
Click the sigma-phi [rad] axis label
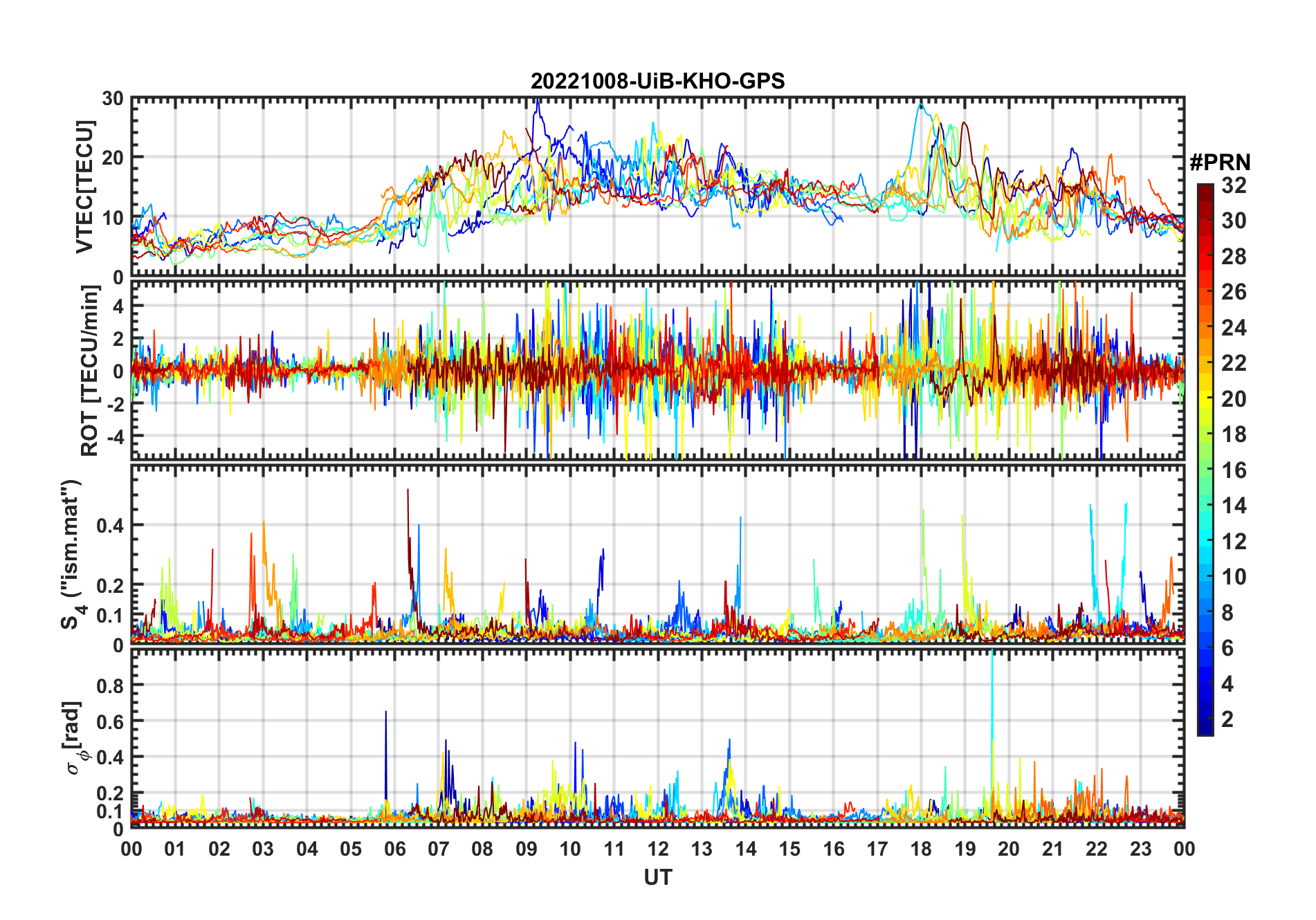75,738
